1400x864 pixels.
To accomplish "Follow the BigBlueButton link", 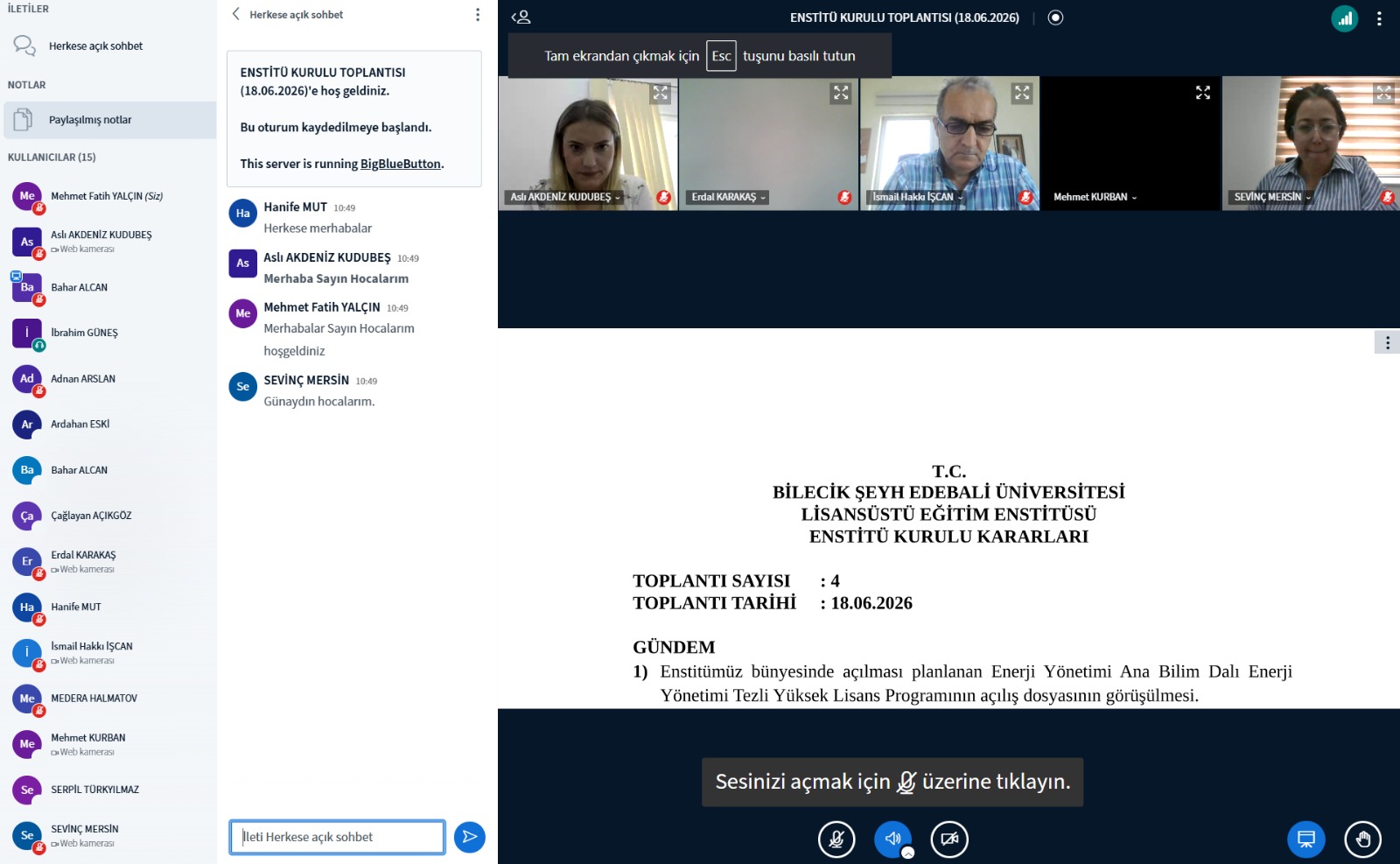I will pyautogui.click(x=401, y=164).
